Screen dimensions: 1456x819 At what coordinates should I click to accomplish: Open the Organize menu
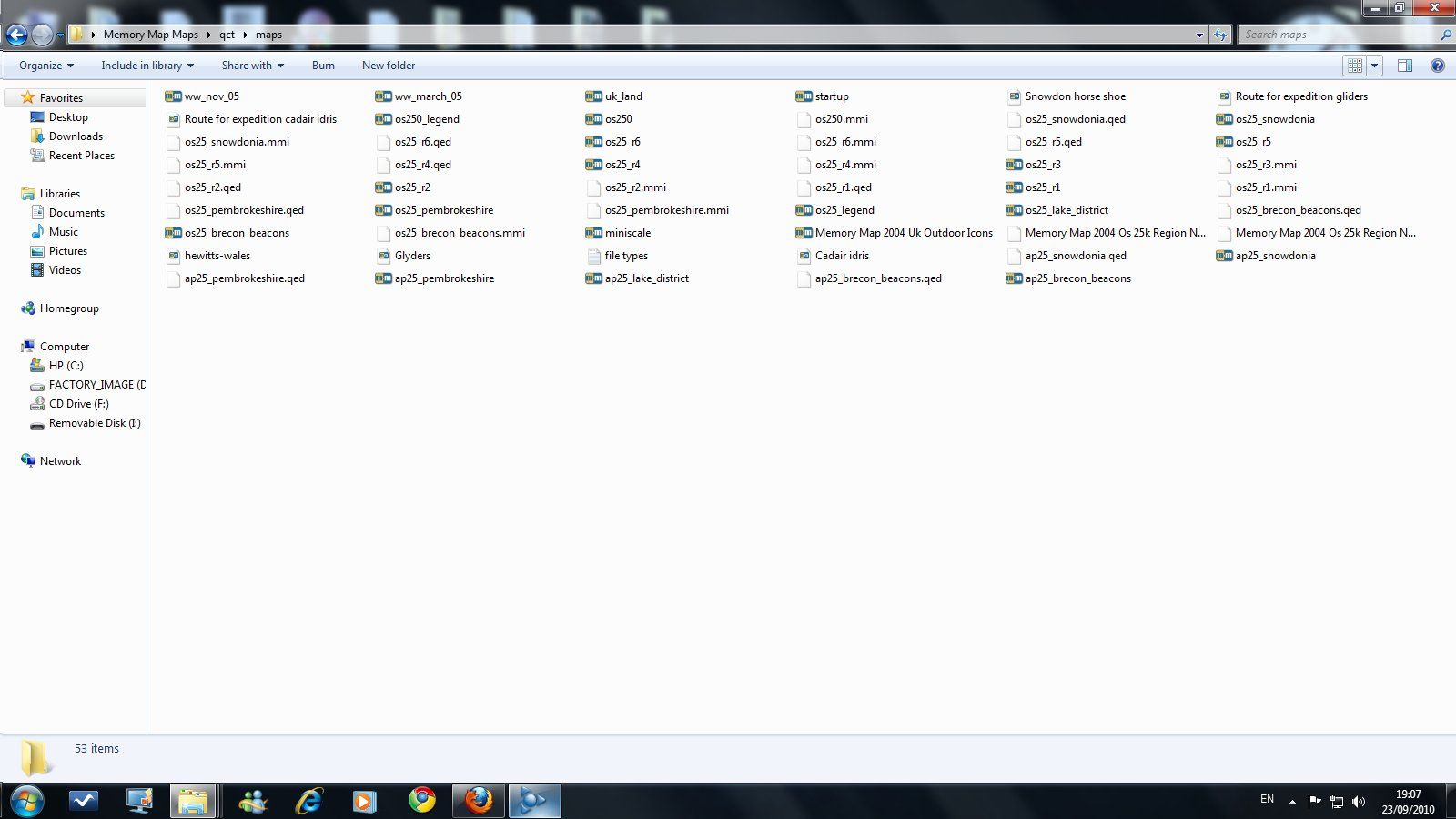(46, 66)
